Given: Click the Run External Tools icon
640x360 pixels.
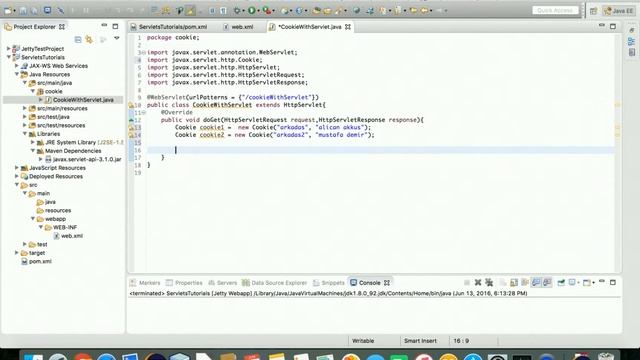Looking at the screenshot, I should 266,11.
